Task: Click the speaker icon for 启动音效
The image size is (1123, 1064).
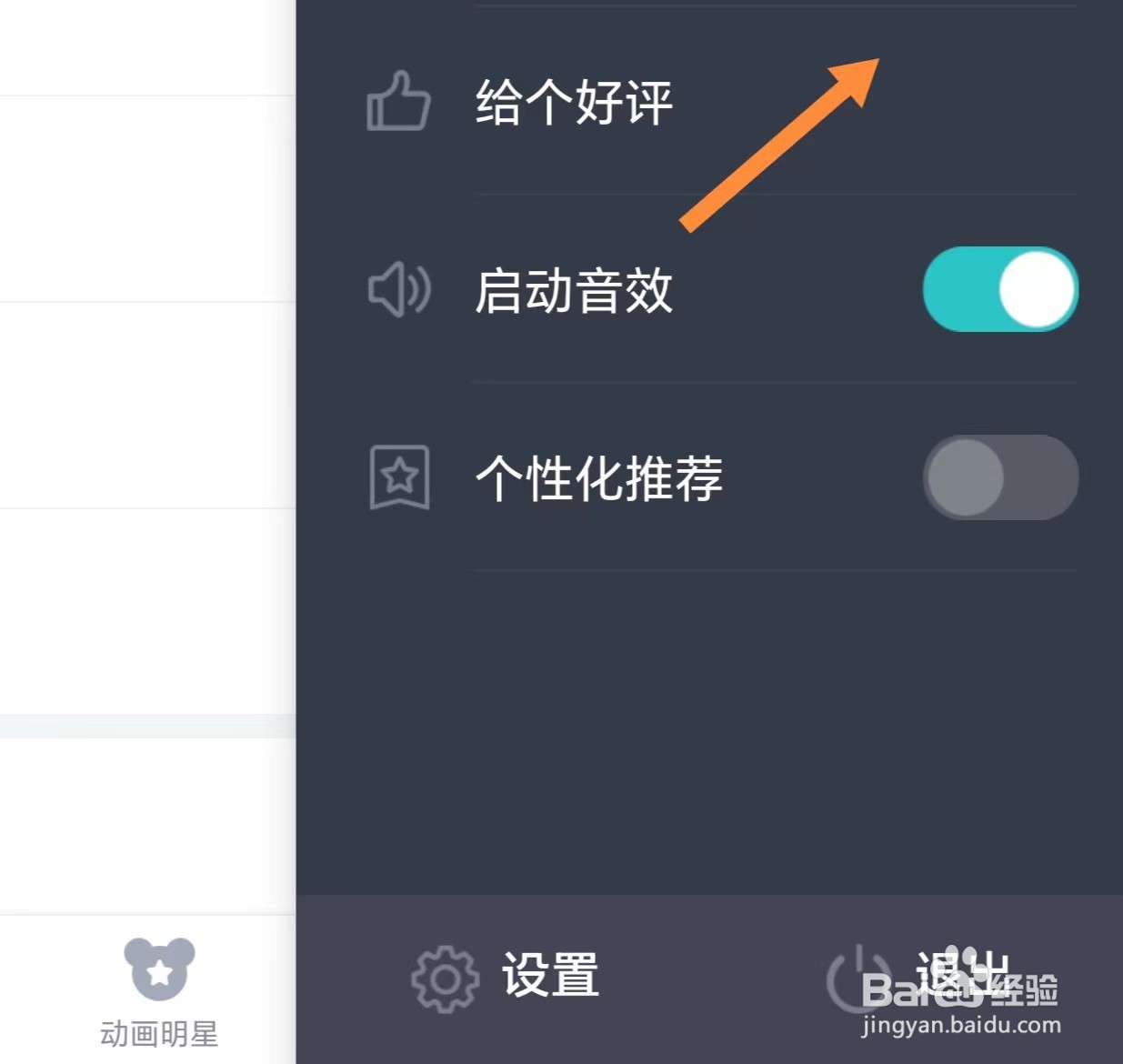Action: tap(399, 289)
